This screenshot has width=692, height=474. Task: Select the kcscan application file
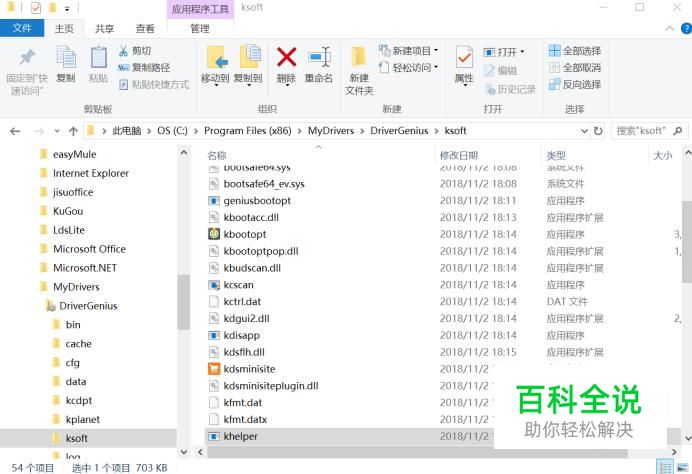[238, 285]
